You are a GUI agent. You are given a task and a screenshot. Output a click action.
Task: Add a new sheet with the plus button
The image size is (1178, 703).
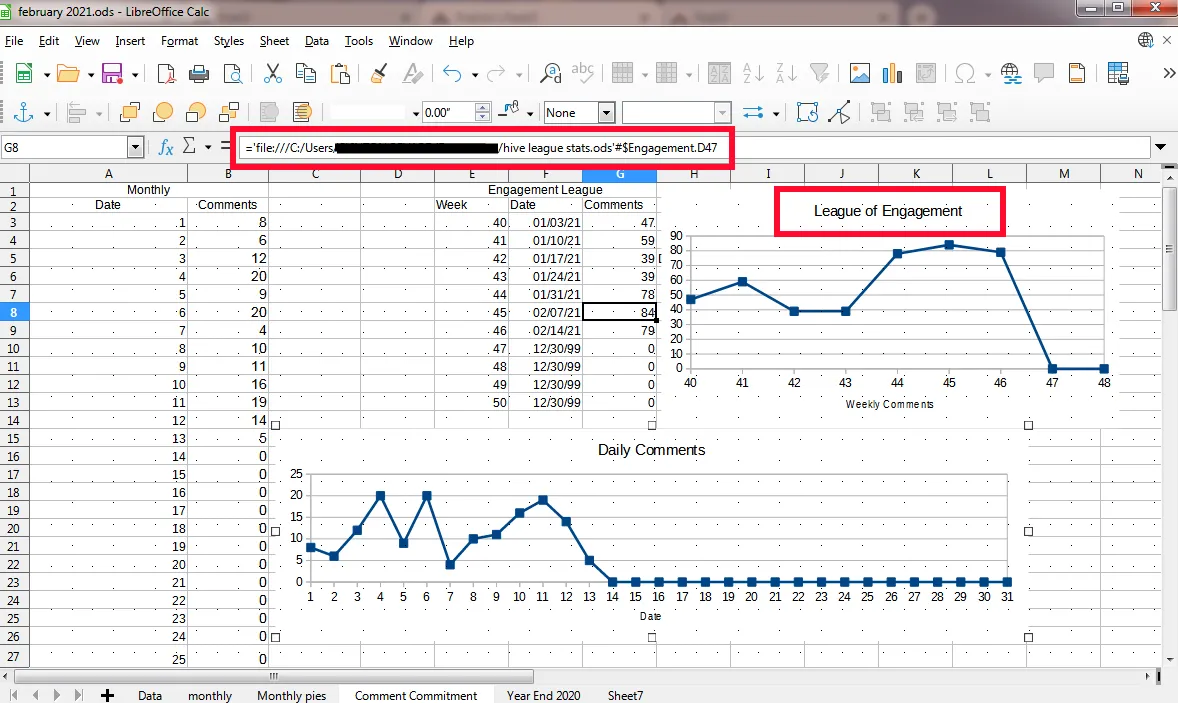107,695
